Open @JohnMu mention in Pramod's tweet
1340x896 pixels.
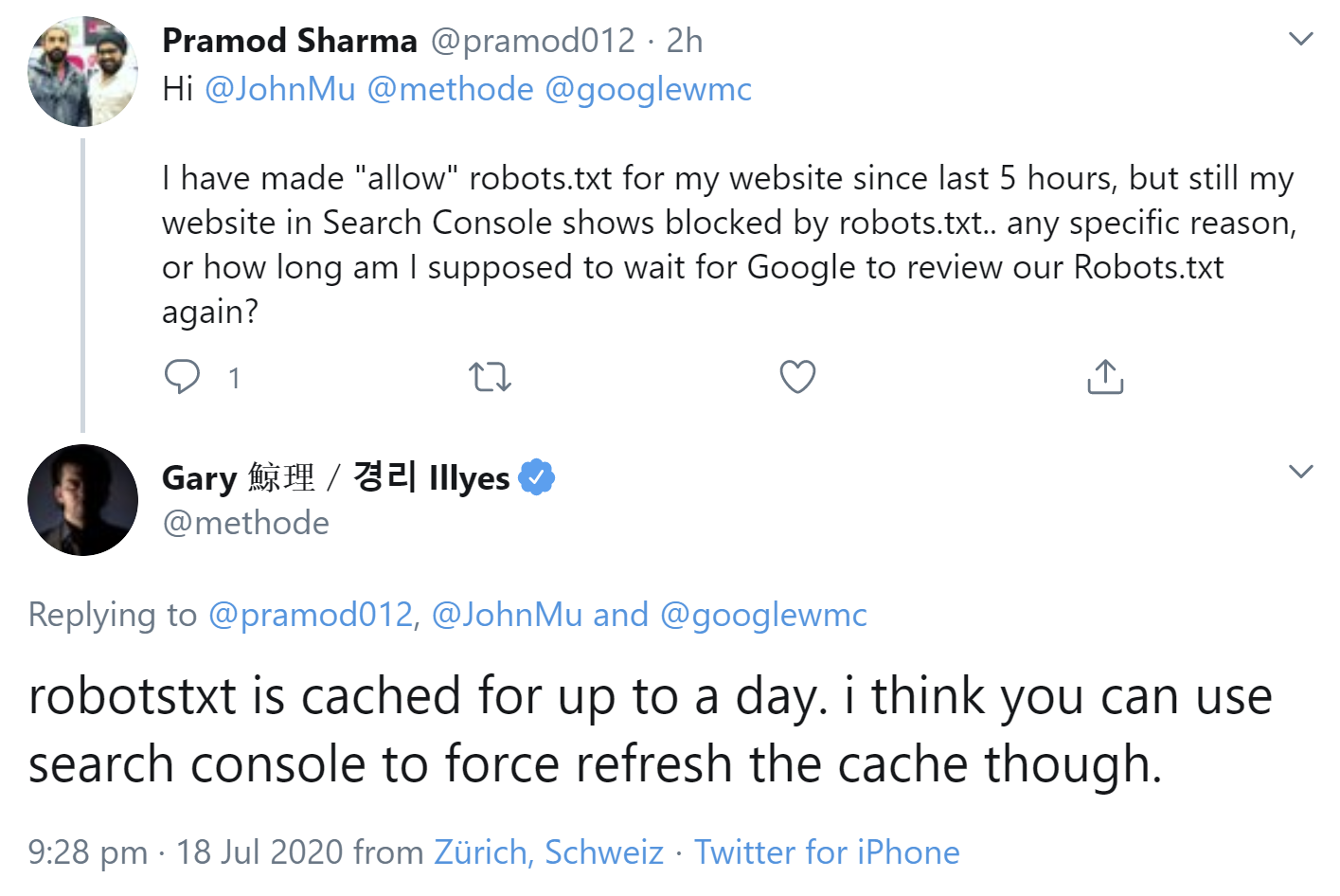[x=280, y=89]
